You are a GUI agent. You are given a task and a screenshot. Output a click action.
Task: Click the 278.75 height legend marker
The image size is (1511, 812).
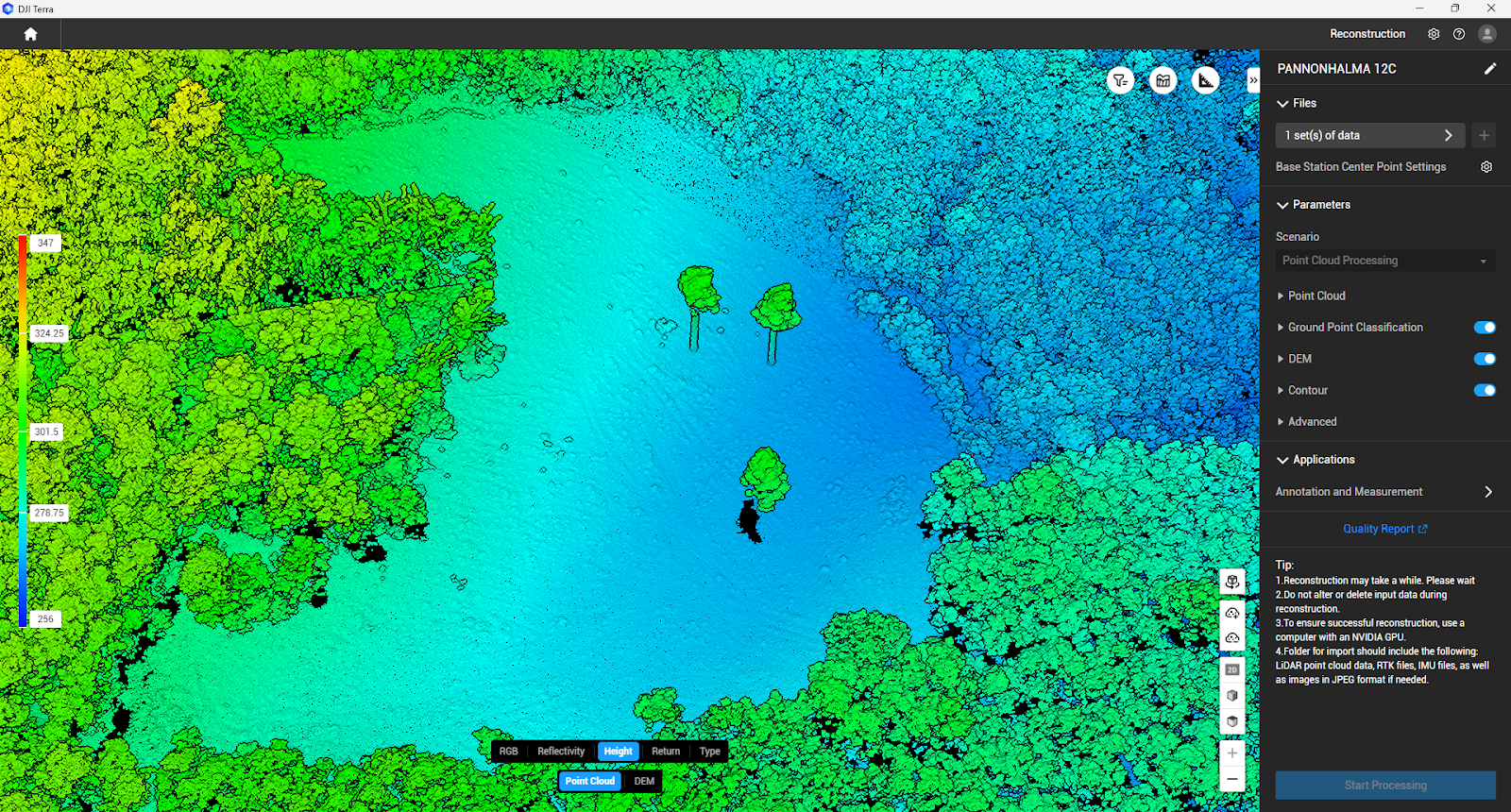49,513
